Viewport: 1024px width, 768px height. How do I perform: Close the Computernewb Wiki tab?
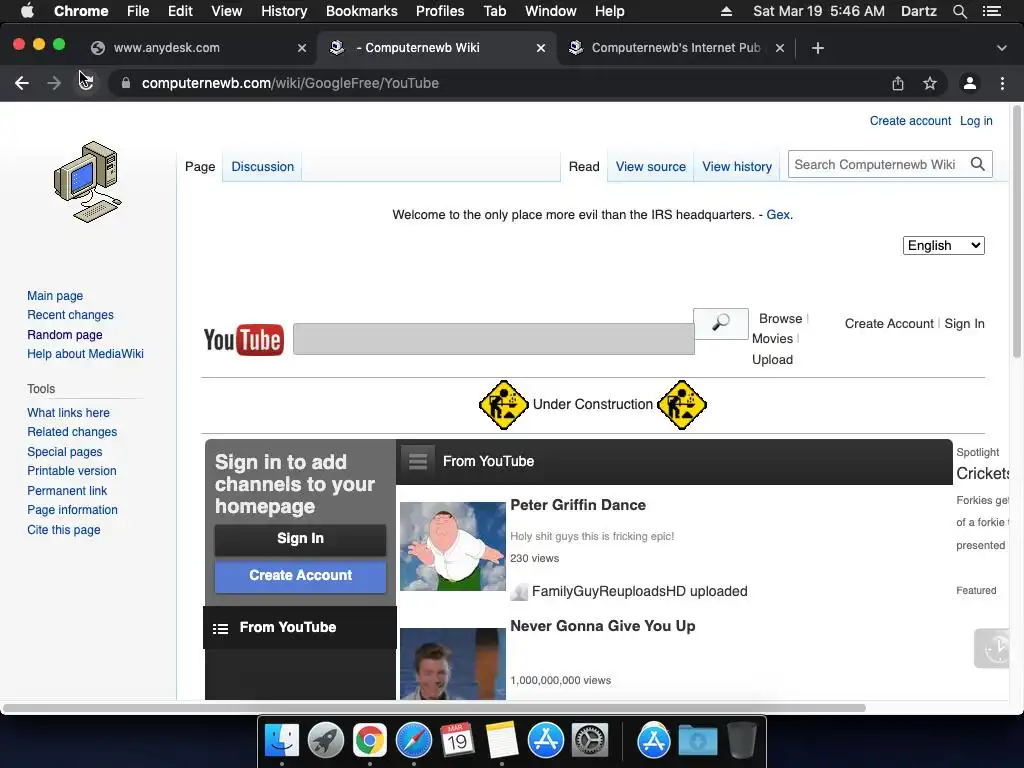click(541, 48)
